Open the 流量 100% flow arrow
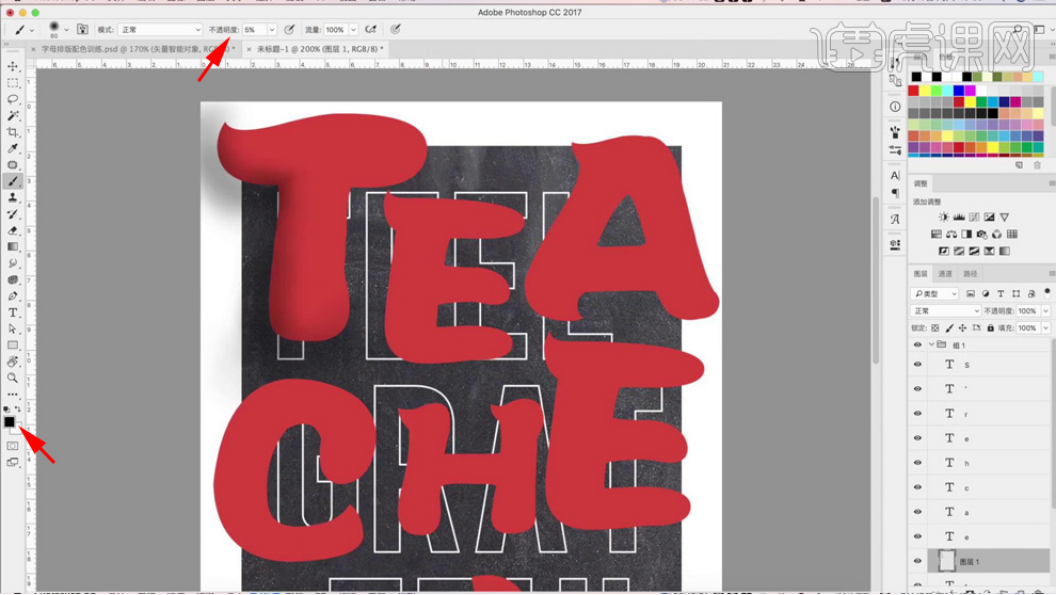Image resolution: width=1056 pixels, height=595 pixels. tap(353, 30)
